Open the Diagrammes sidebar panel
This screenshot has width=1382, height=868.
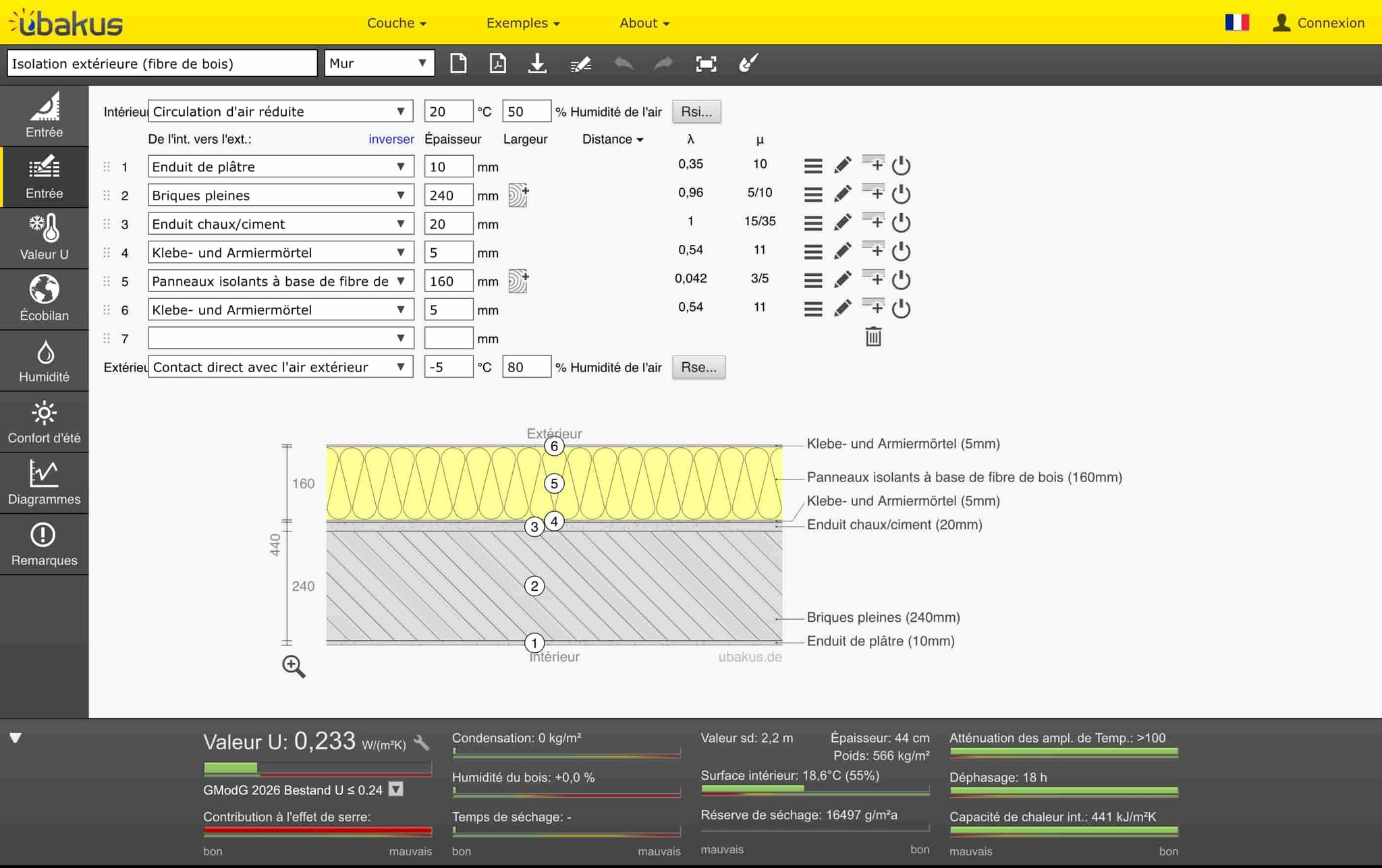tap(44, 484)
